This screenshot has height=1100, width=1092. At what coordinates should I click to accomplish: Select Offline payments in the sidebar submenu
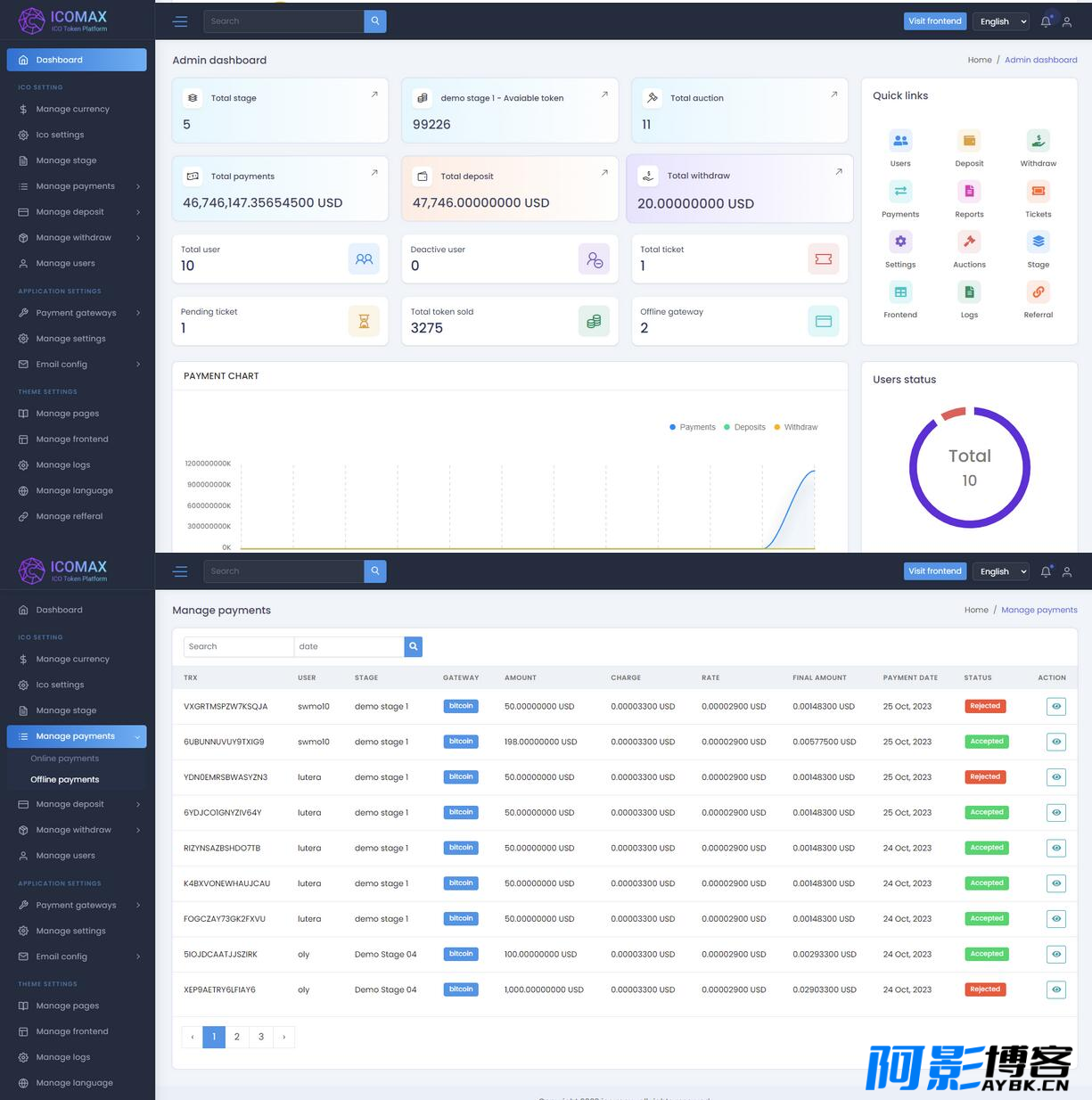65,779
